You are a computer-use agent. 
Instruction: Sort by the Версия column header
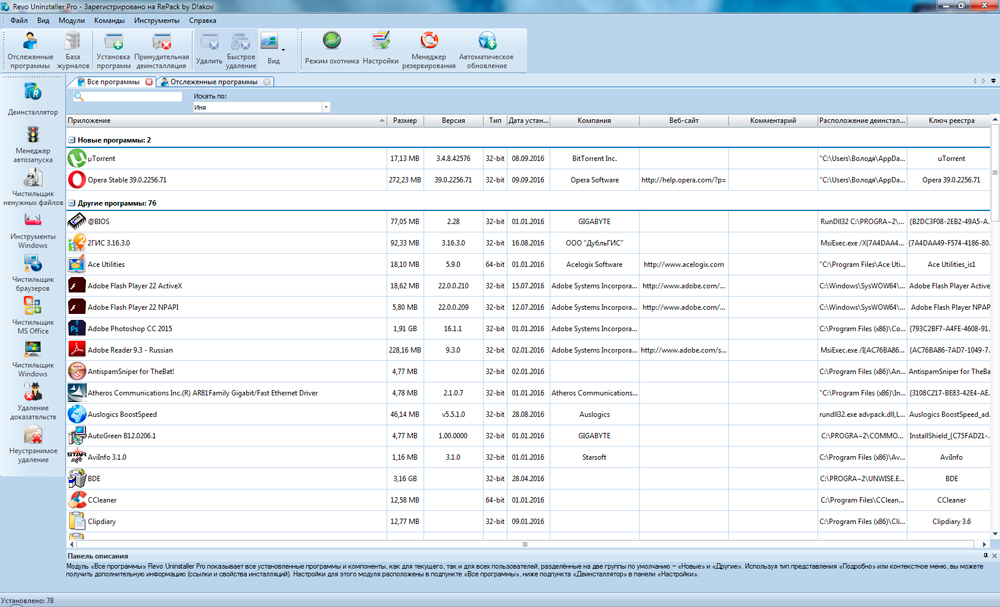click(x=453, y=121)
